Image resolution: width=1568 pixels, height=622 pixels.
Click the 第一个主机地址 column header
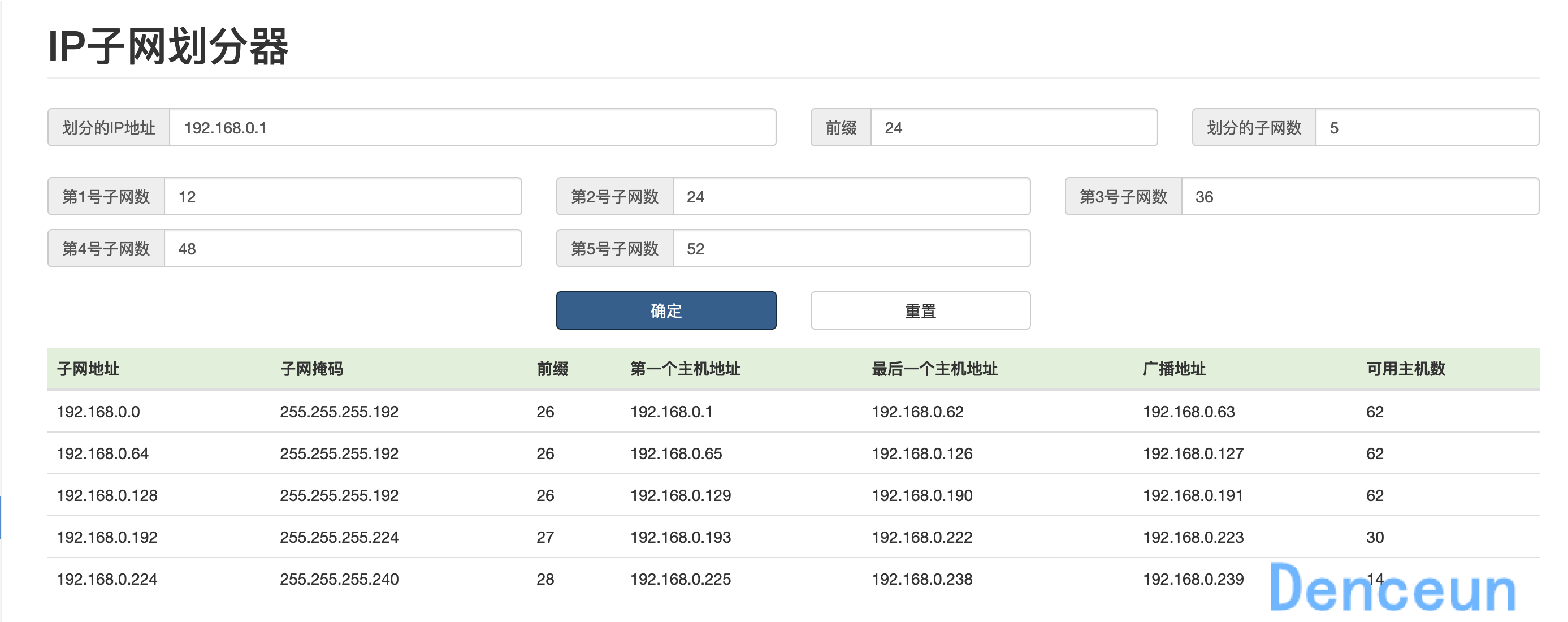coord(685,369)
